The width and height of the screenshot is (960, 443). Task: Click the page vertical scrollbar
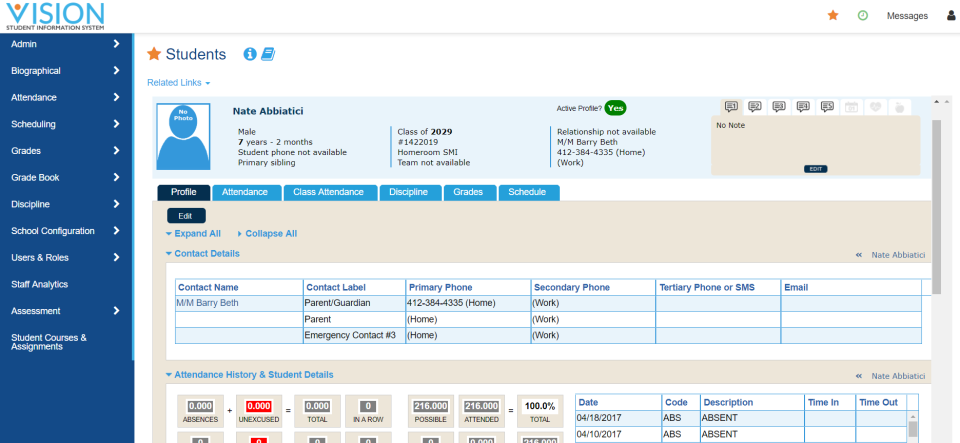pos(936,200)
